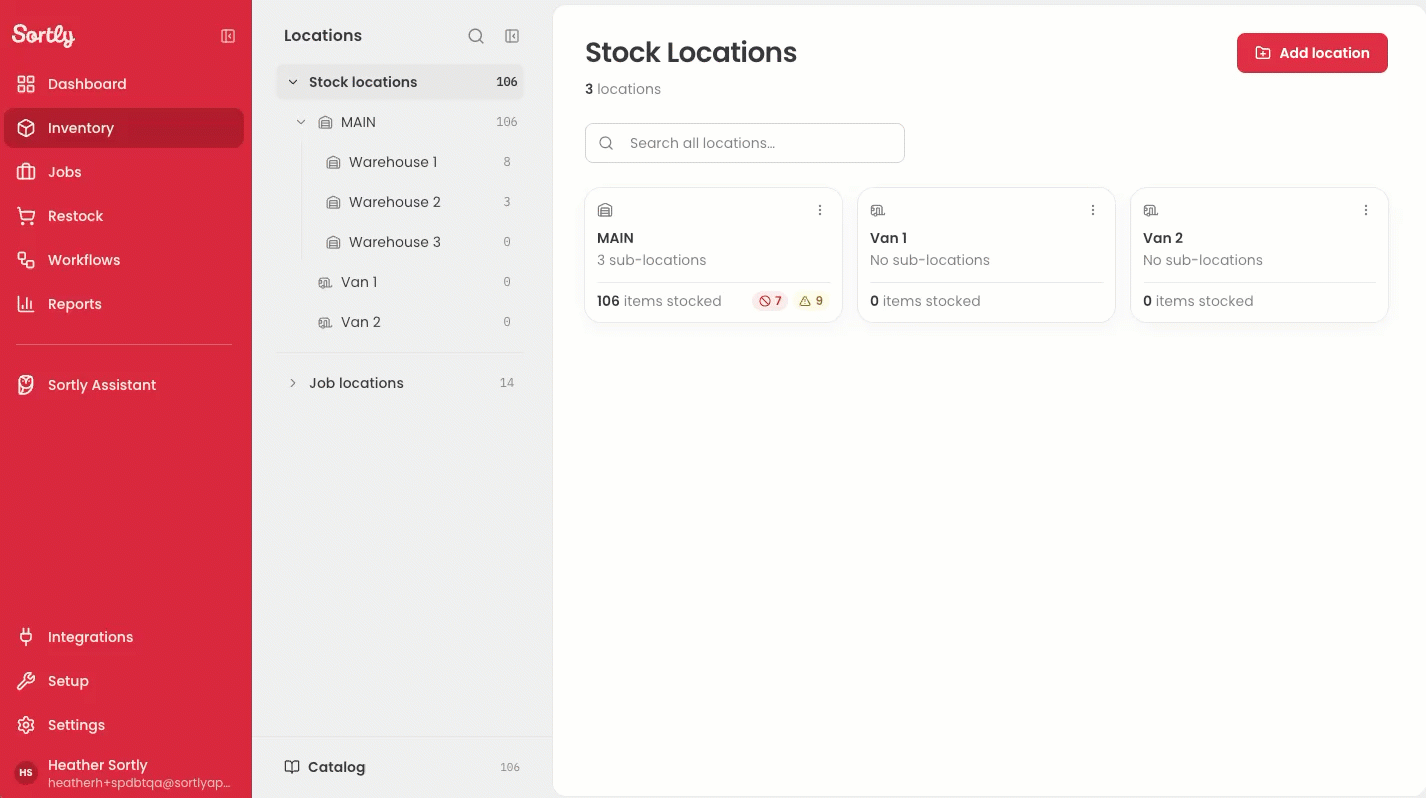
Task: Click the HS user avatar
Action: 26,773
